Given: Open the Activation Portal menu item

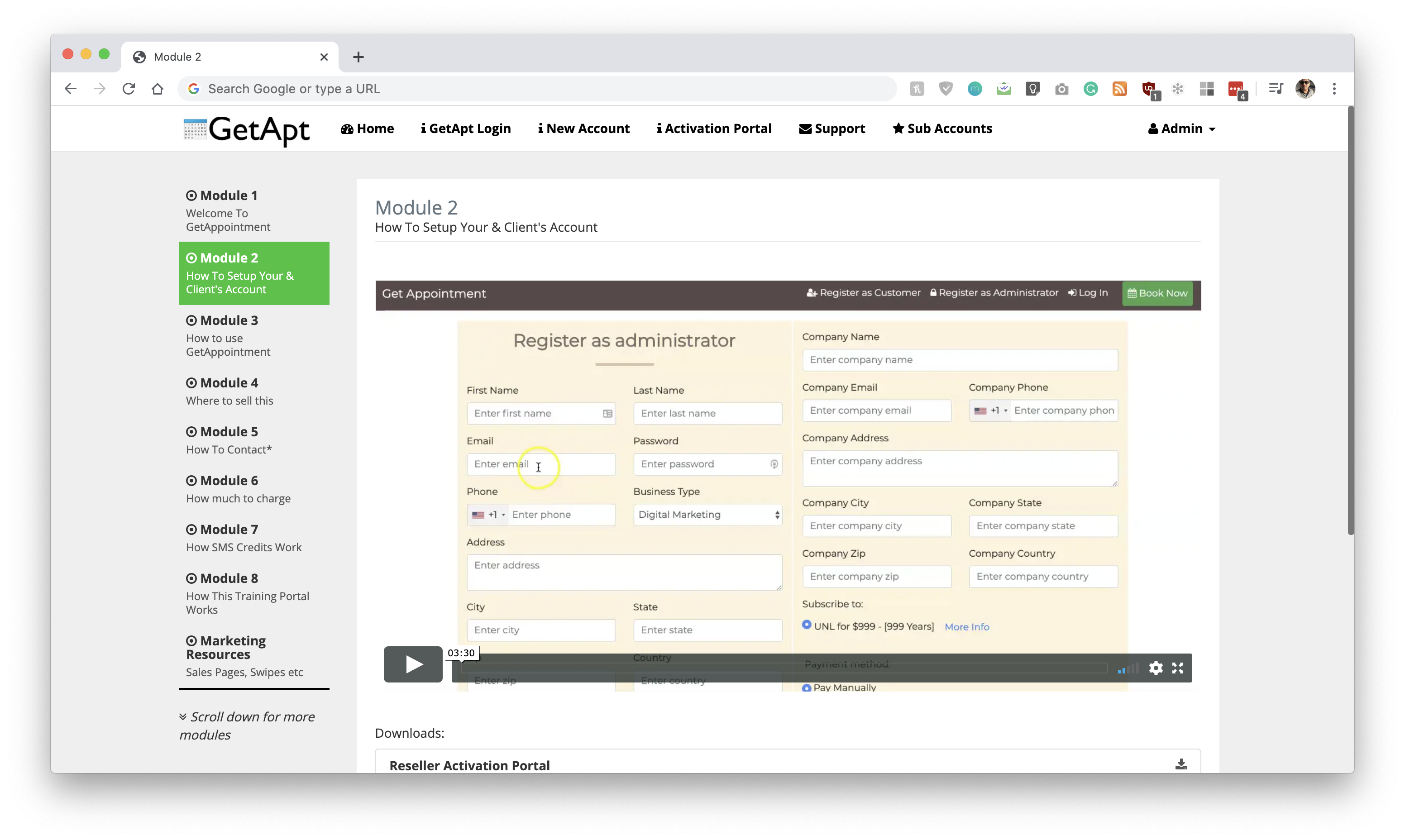Looking at the screenshot, I should pyautogui.click(x=714, y=129).
